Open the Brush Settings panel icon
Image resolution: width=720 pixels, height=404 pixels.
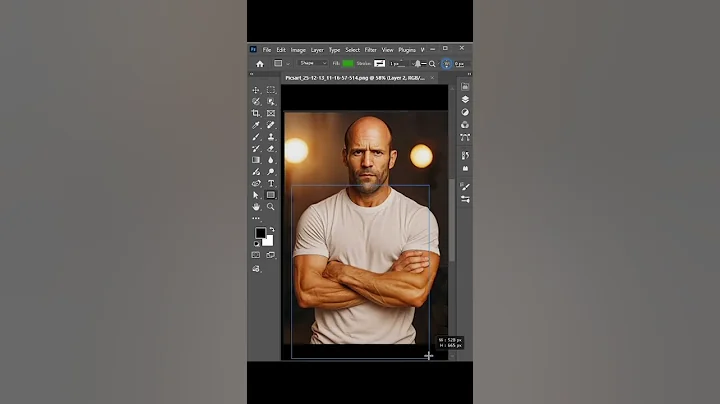click(x=465, y=186)
